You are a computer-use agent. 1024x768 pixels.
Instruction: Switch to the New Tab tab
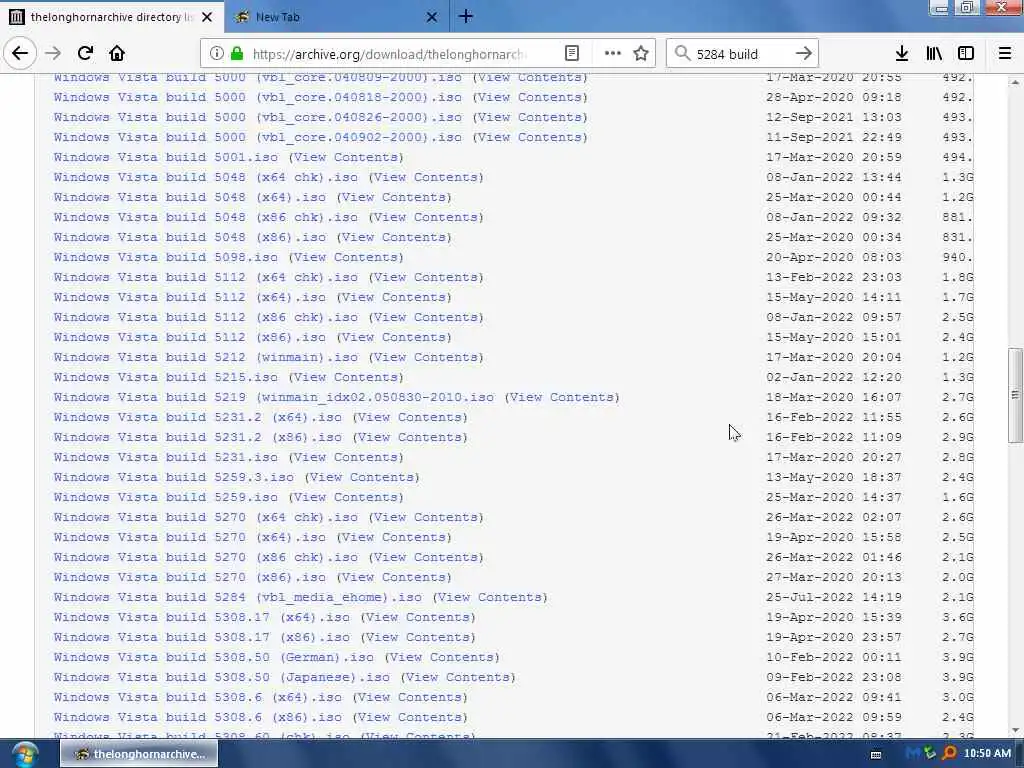[x=336, y=17]
